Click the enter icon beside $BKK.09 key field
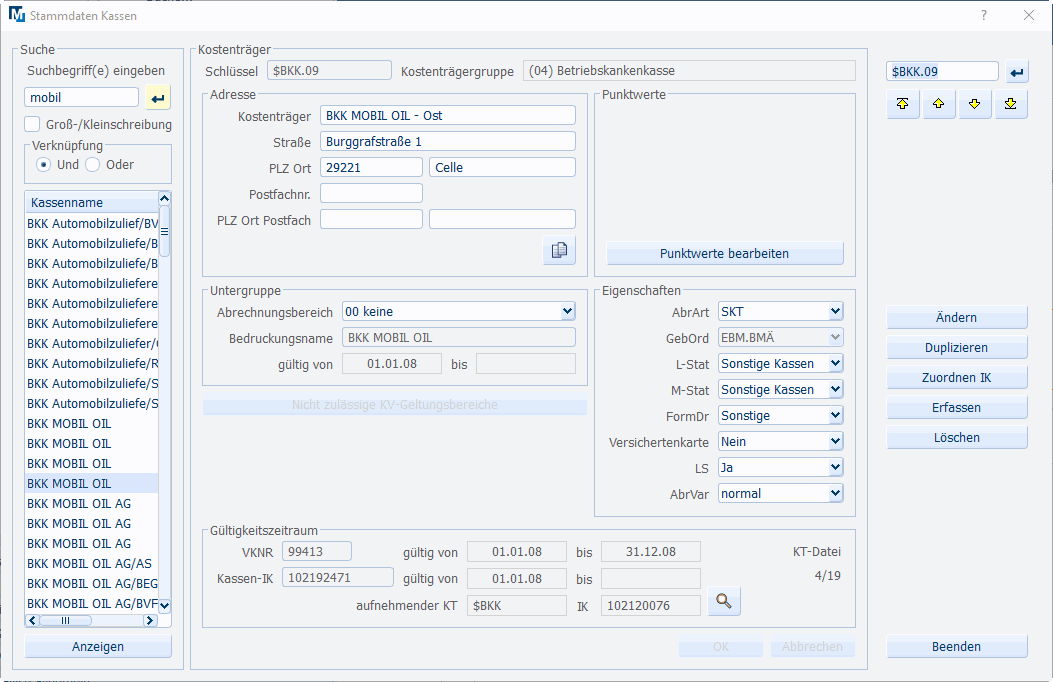 [1016, 72]
